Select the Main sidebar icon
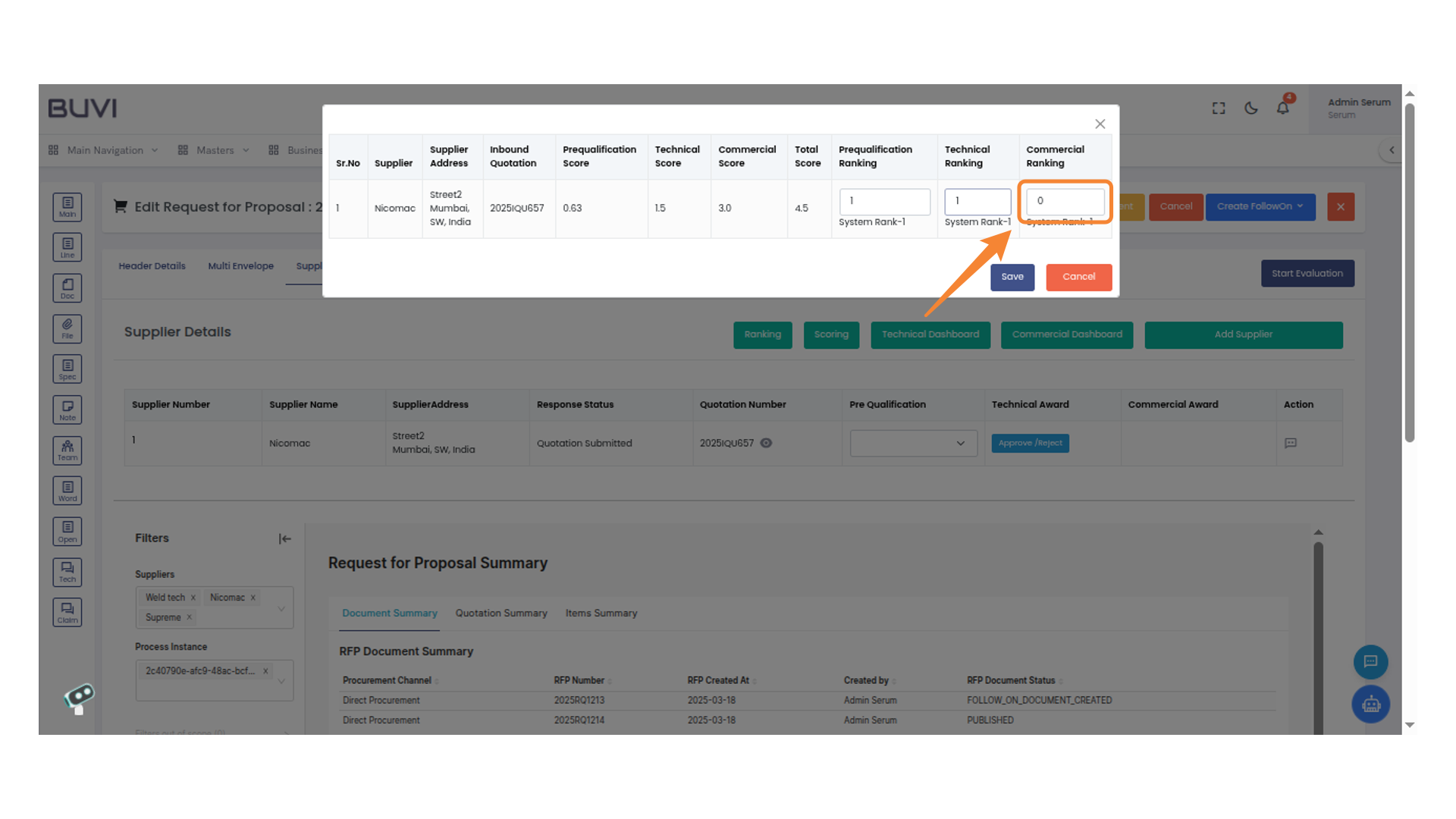This screenshot has width=1456, height=819. click(67, 206)
